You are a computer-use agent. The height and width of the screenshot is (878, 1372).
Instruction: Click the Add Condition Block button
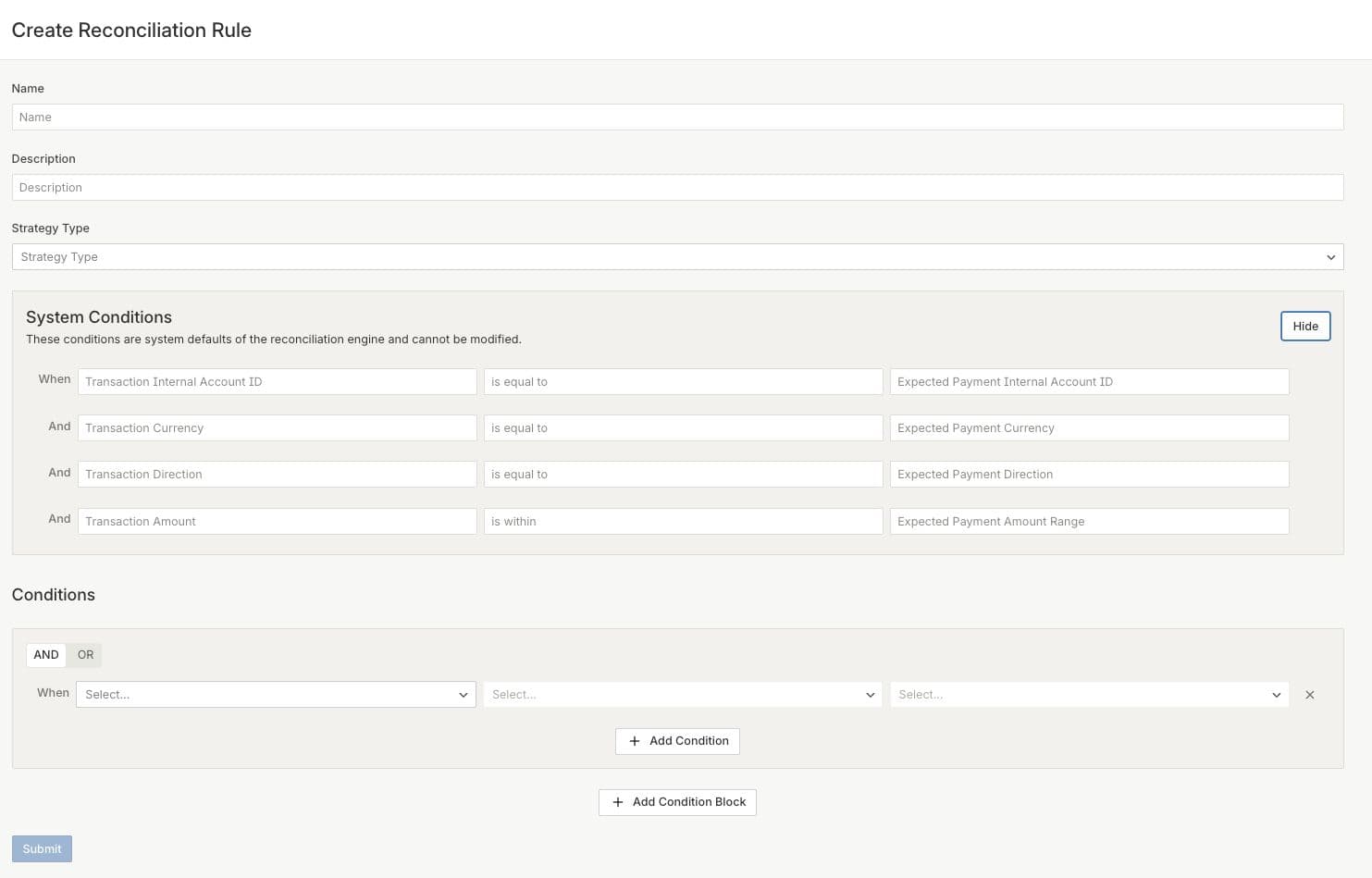[x=677, y=802]
